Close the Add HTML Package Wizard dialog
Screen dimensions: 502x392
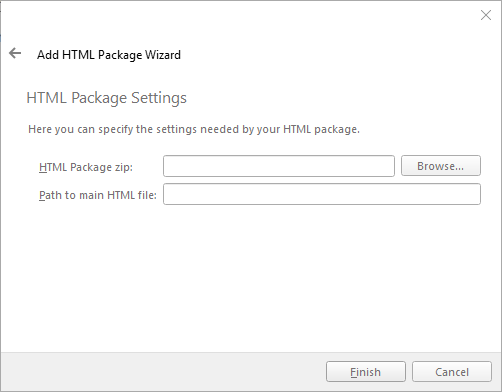pos(486,15)
